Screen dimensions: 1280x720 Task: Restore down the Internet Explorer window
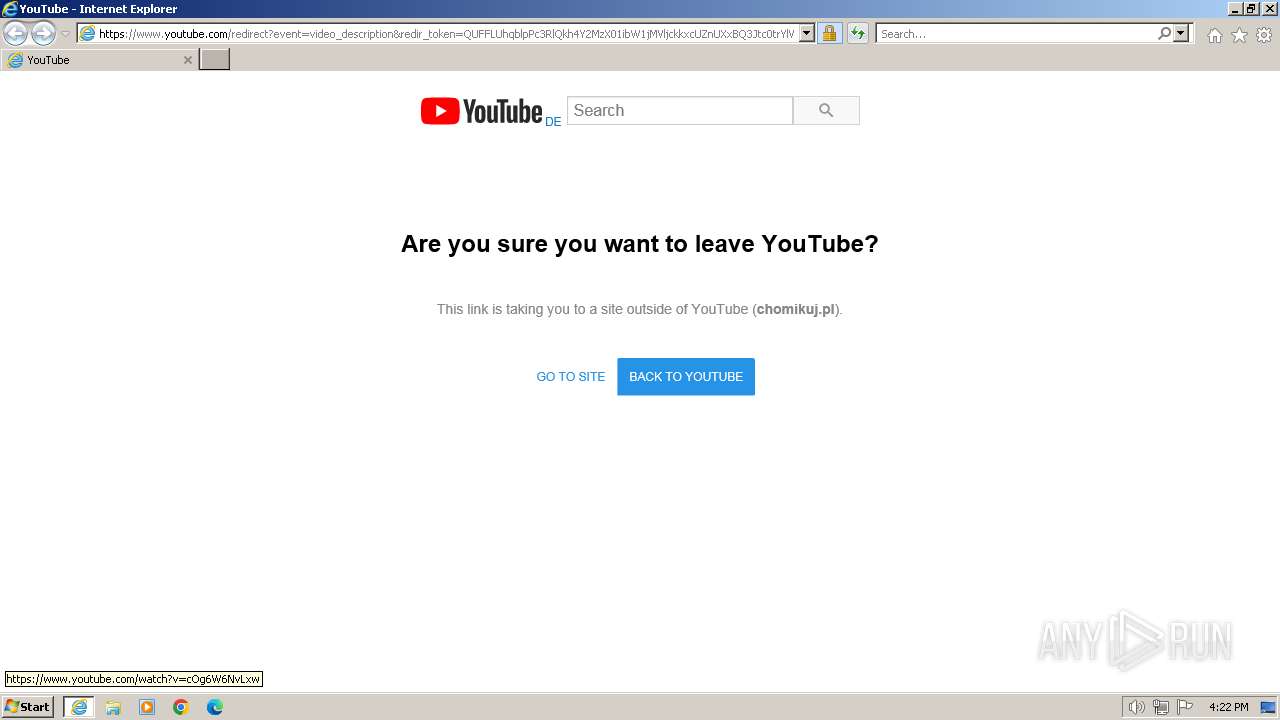point(1250,8)
